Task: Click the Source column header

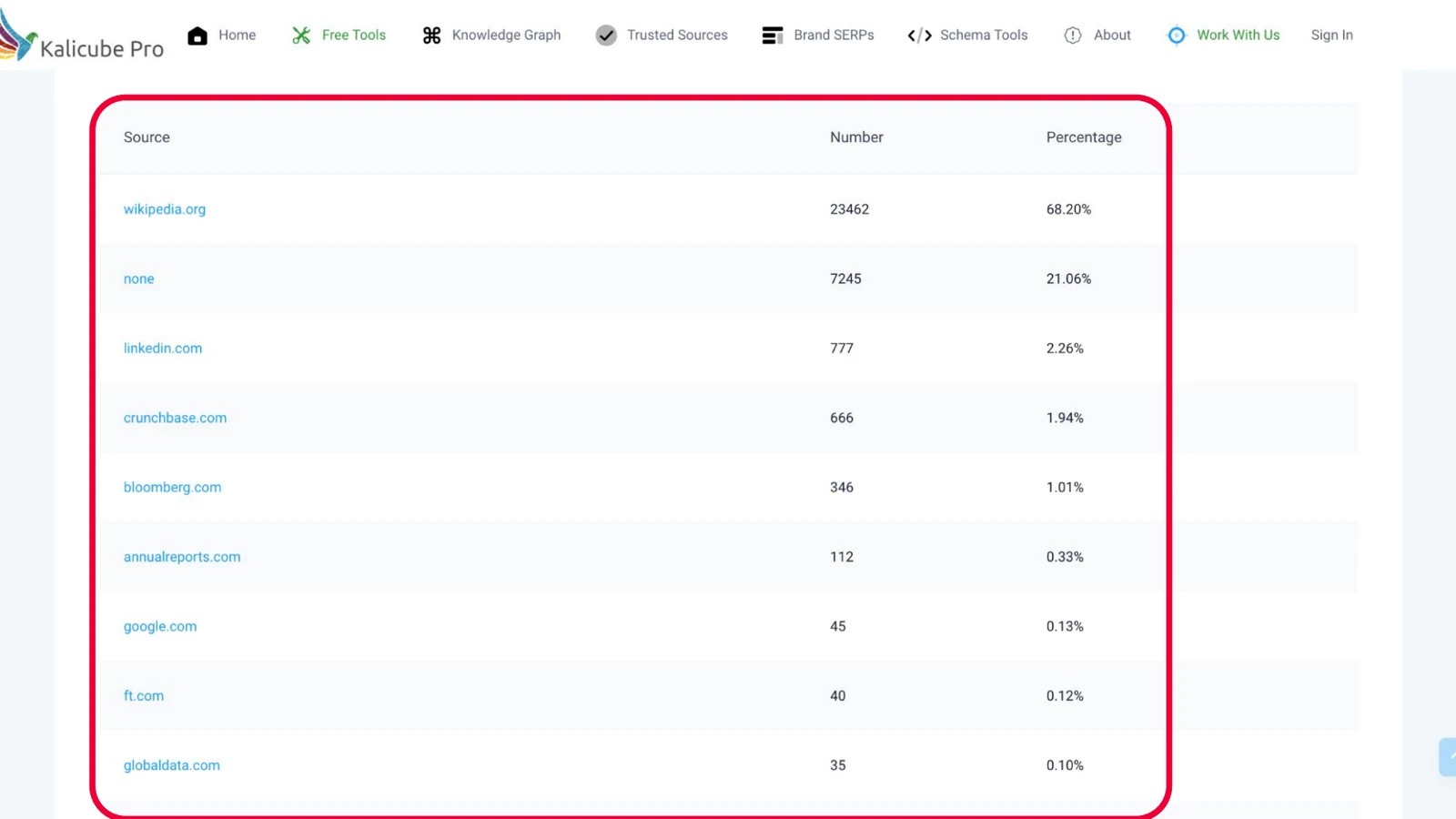Action: [147, 137]
